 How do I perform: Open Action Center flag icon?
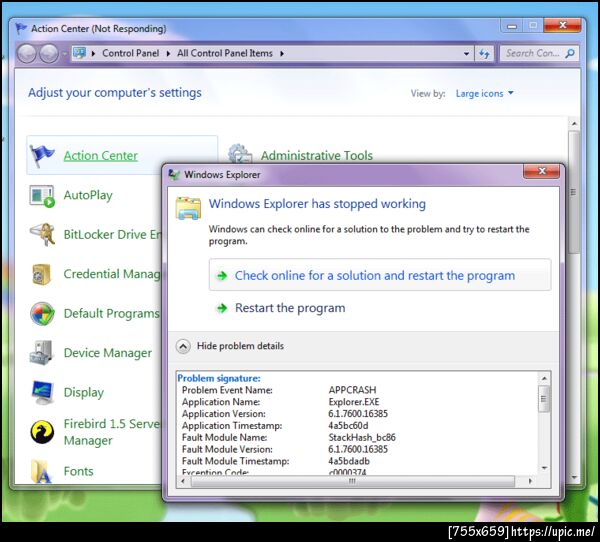[x=42, y=156]
